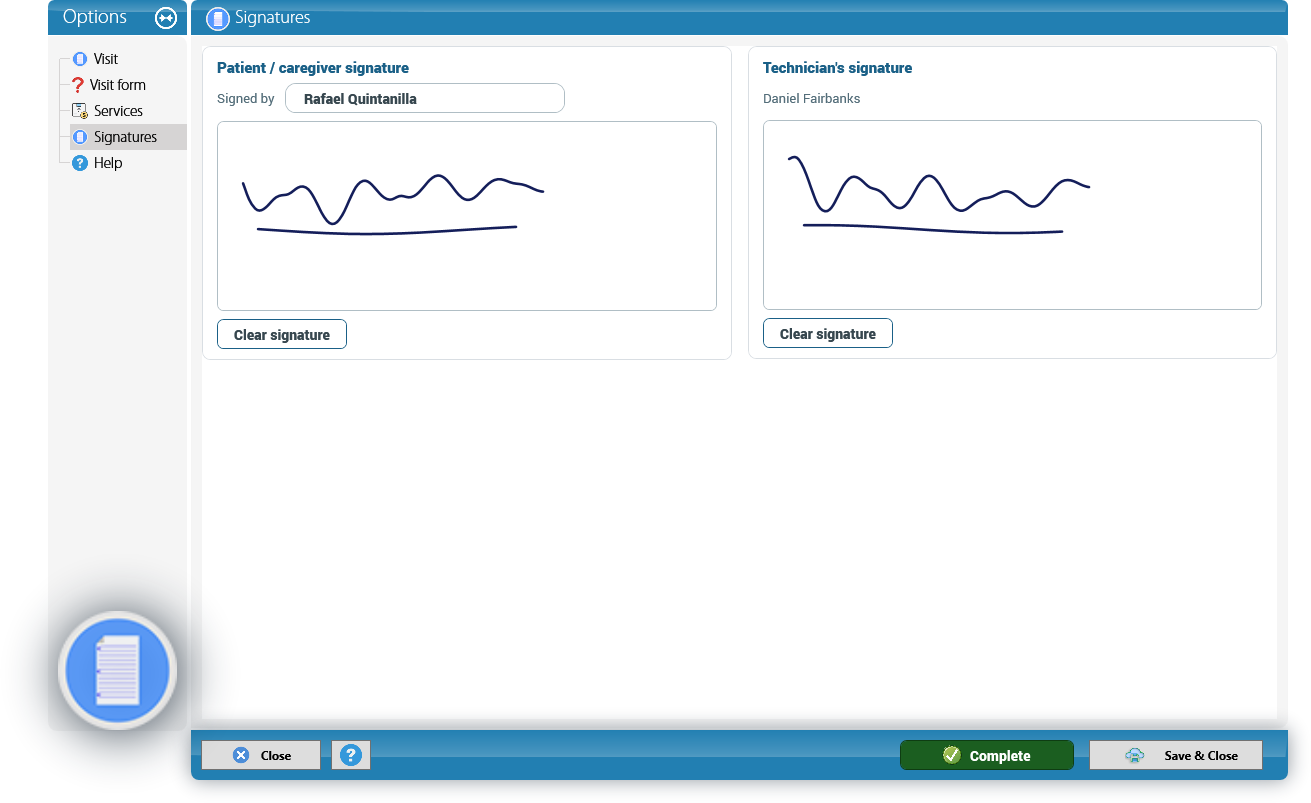The image size is (1311, 803).
Task: Click the Visit sidebar icon
Action: point(80,59)
